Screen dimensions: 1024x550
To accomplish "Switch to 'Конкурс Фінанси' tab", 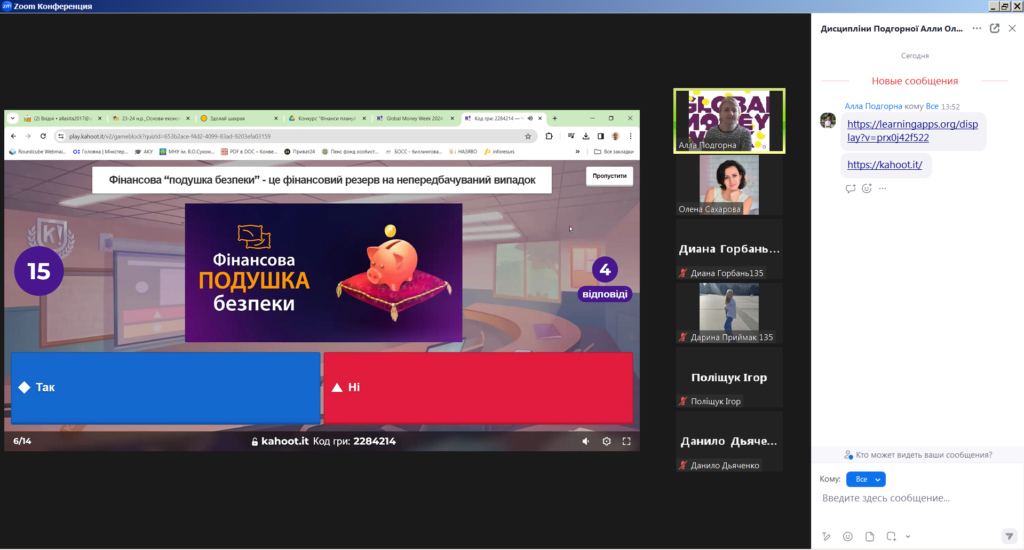I will click(327, 118).
